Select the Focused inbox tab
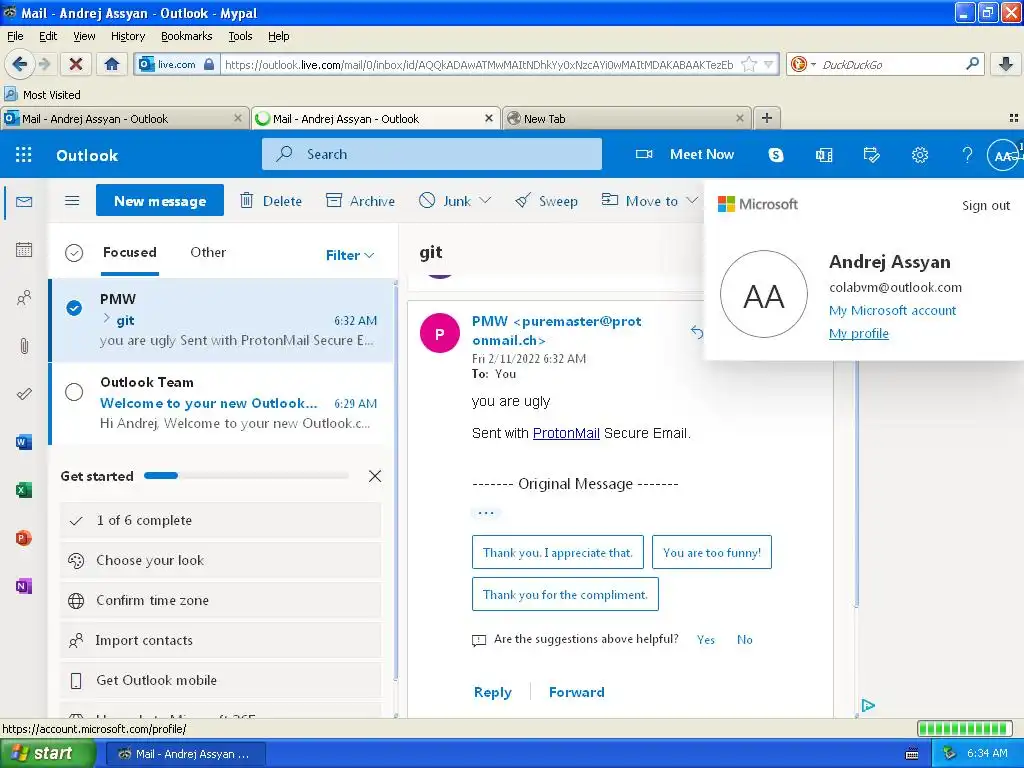This screenshot has width=1024, height=768. (x=130, y=252)
